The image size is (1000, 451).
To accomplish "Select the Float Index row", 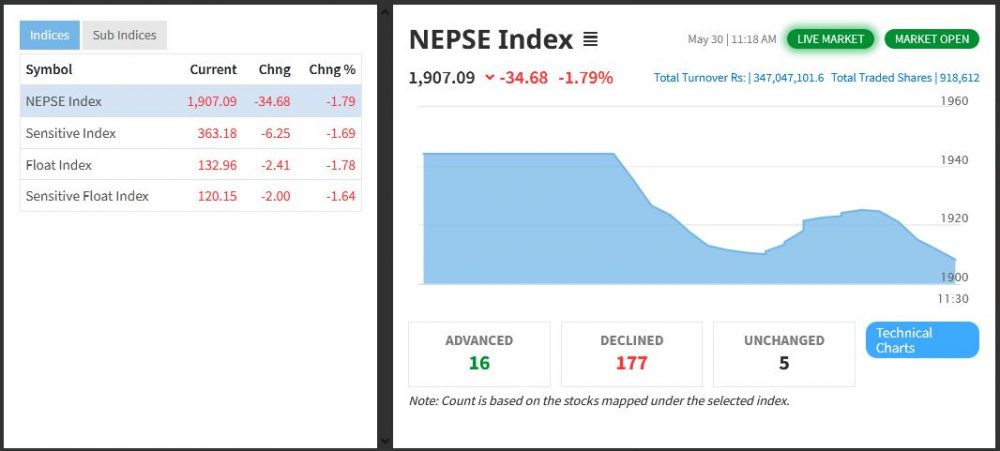I will (x=190, y=165).
